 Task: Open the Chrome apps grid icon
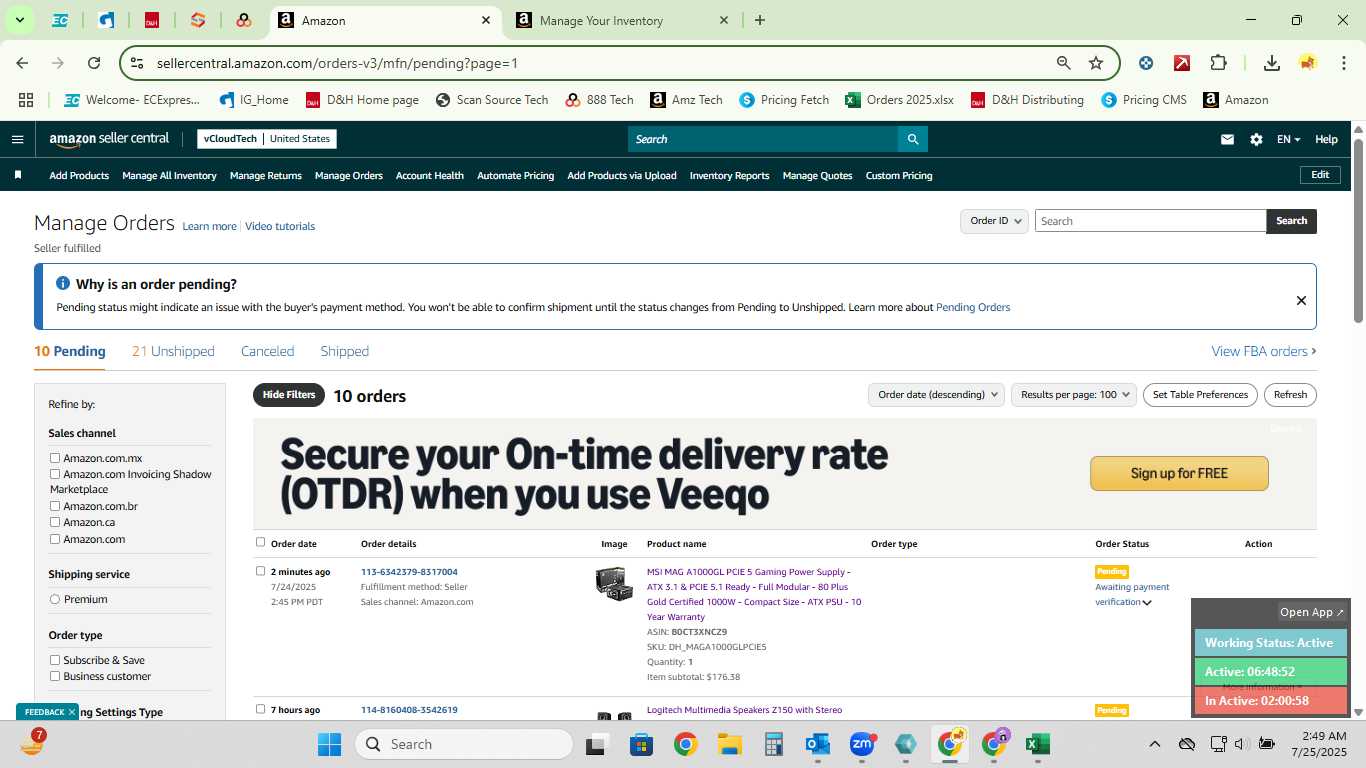26,100
